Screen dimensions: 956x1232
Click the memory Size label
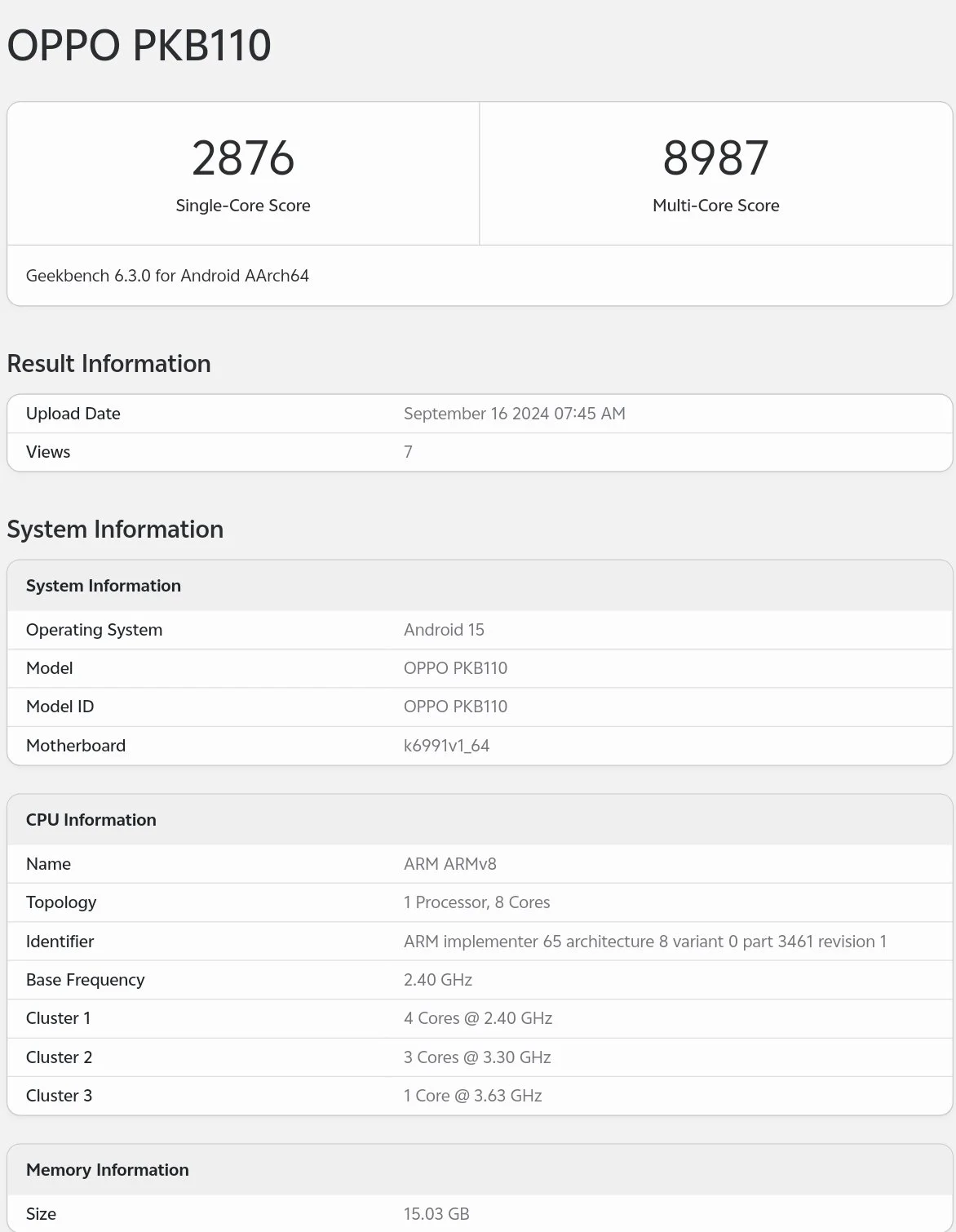[42, 1214]
